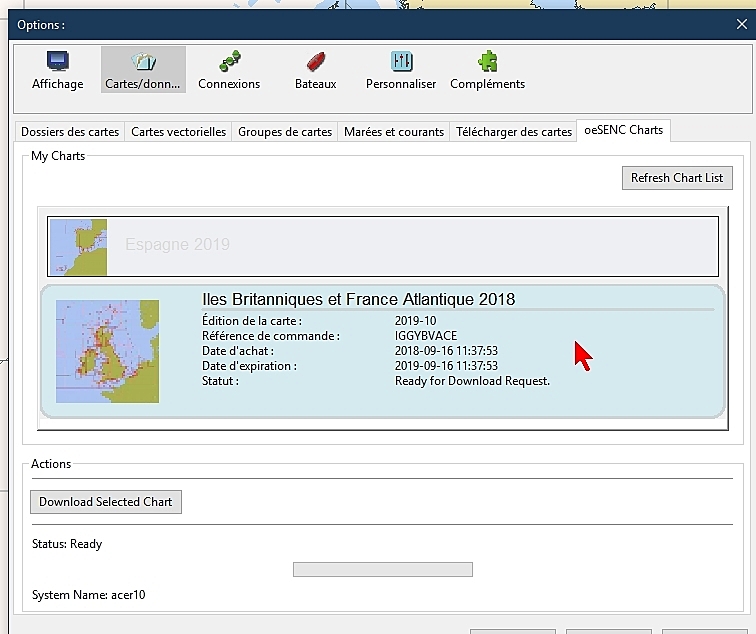The height and width of the screenshot is (634, 756).
Task: Click chart edition value 2019-10
Action: 415,321
